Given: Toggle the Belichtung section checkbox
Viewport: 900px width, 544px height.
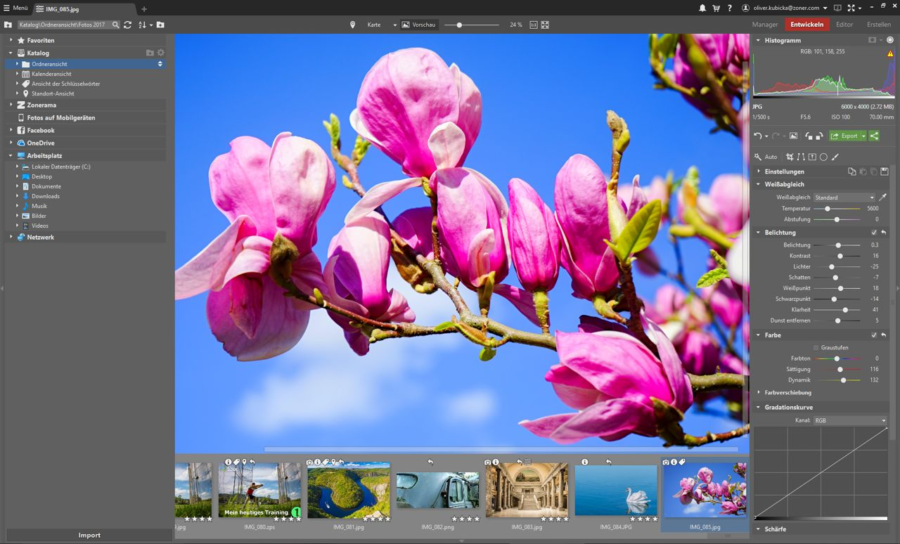Looking at the screenshot, I should pyautogui.click(x=874, y=232).
